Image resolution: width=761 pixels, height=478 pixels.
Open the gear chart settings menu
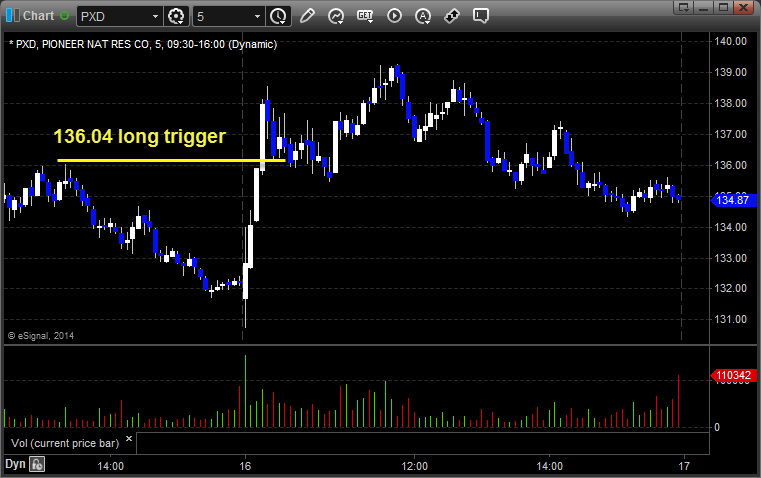(176, 16)
